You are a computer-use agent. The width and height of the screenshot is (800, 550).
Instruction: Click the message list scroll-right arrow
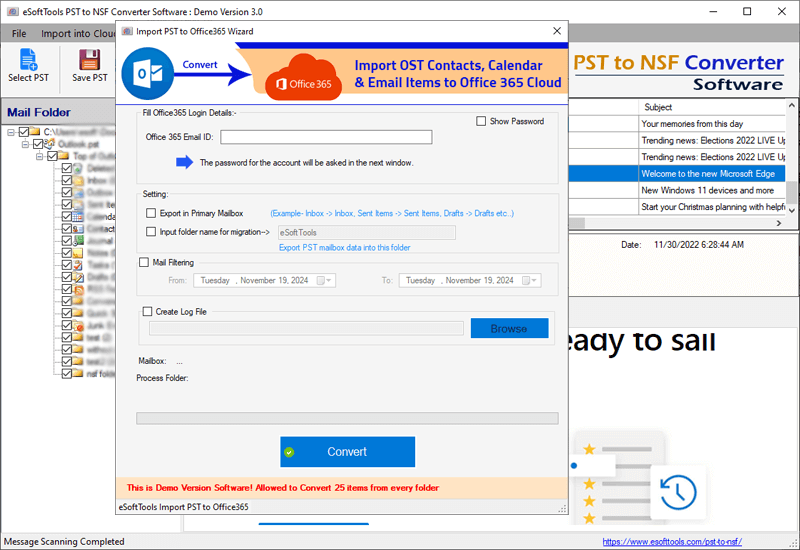779,223
